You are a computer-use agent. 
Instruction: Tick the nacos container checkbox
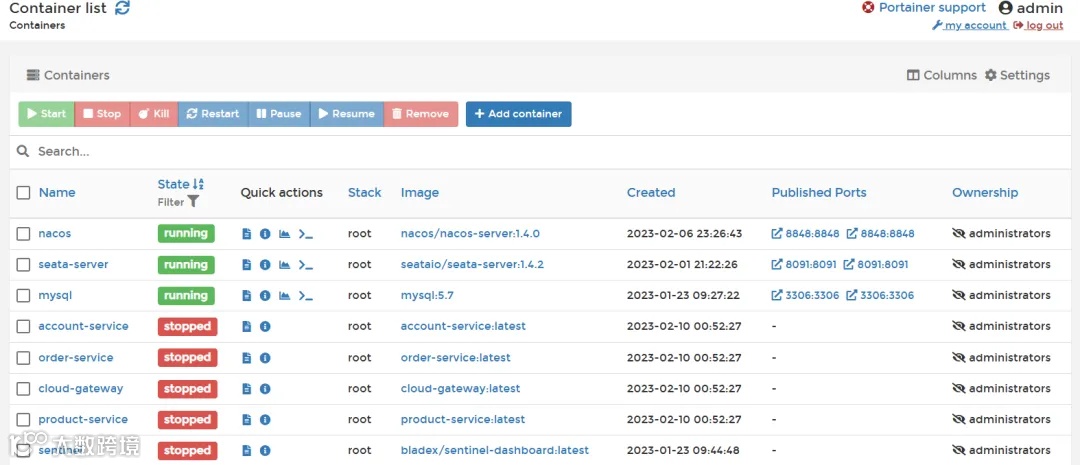point(23,234)
